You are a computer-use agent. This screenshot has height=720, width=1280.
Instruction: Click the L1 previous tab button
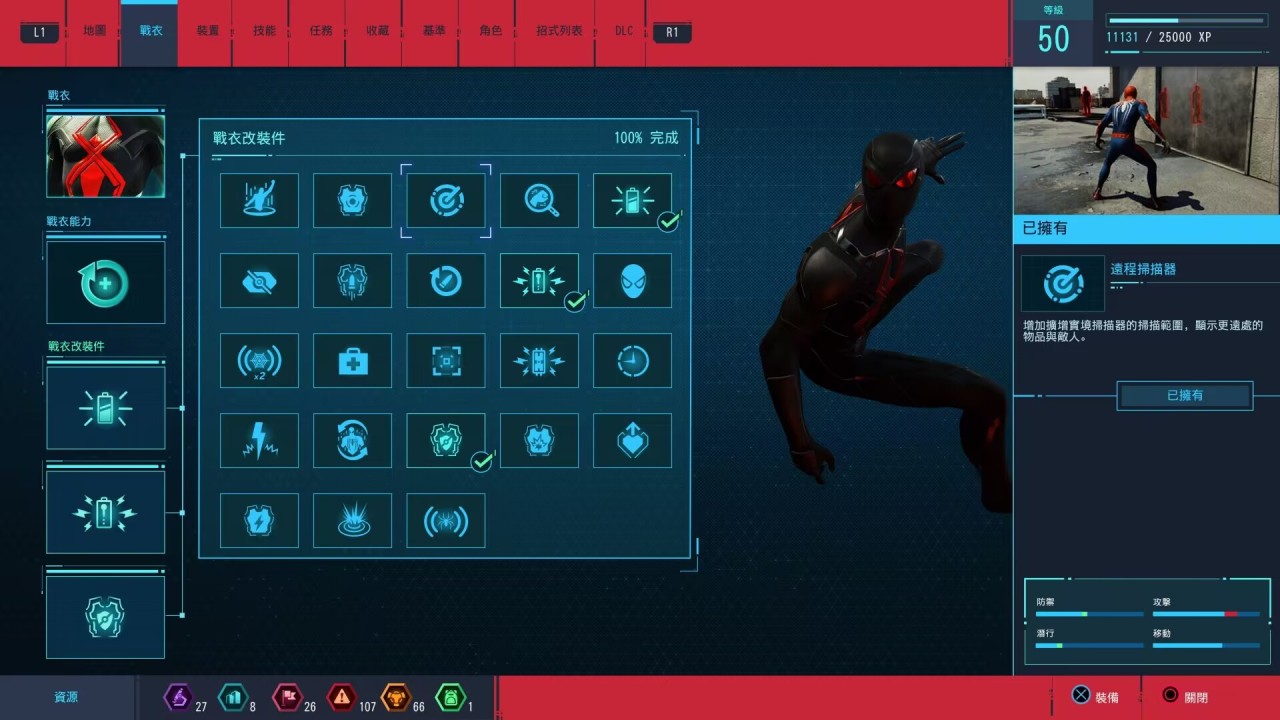39,32
